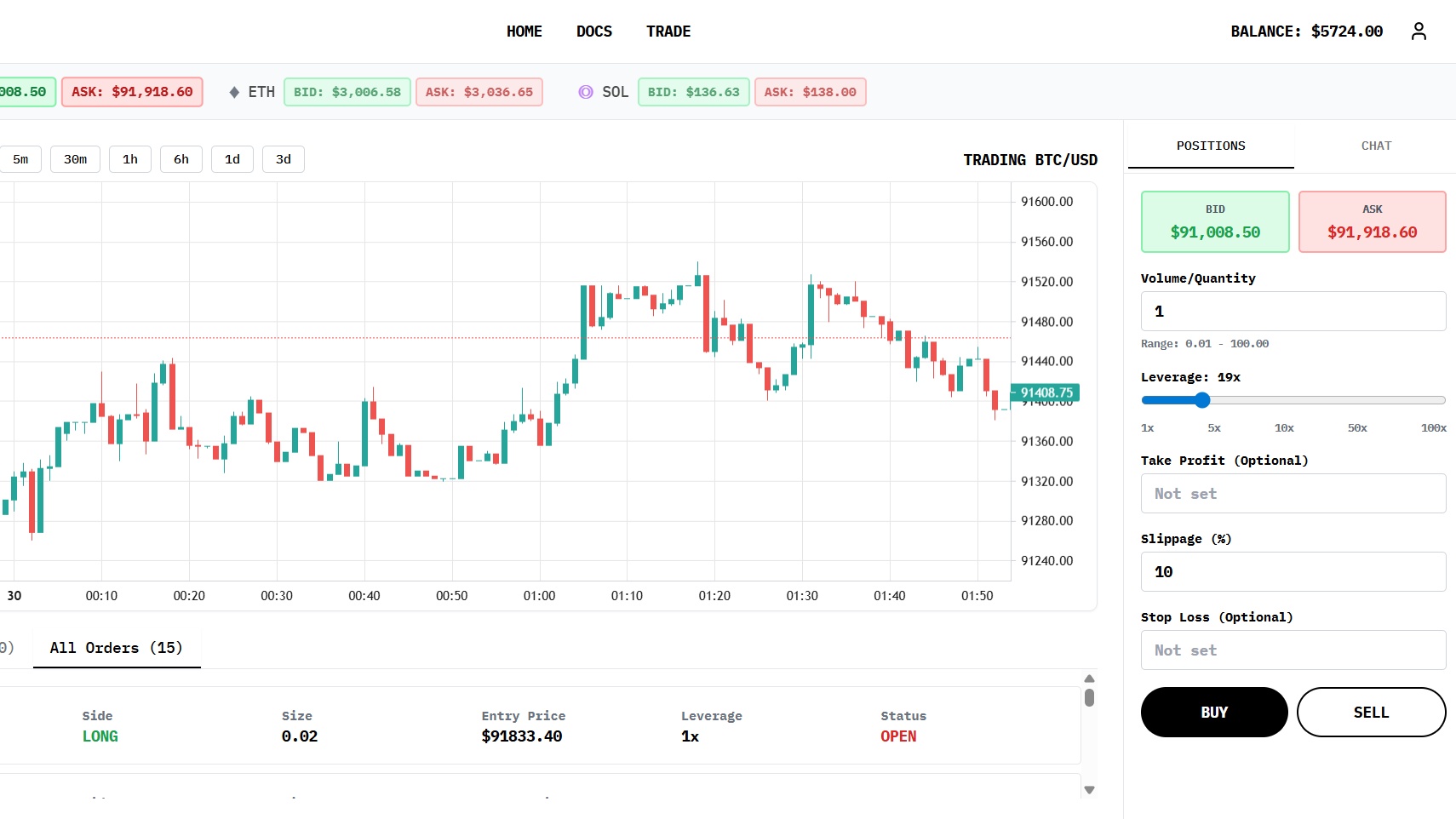The height and width of the screenshot is (819, 1456).
Task: Click scroll up arrow in orders list
Action: point(1089,679)
